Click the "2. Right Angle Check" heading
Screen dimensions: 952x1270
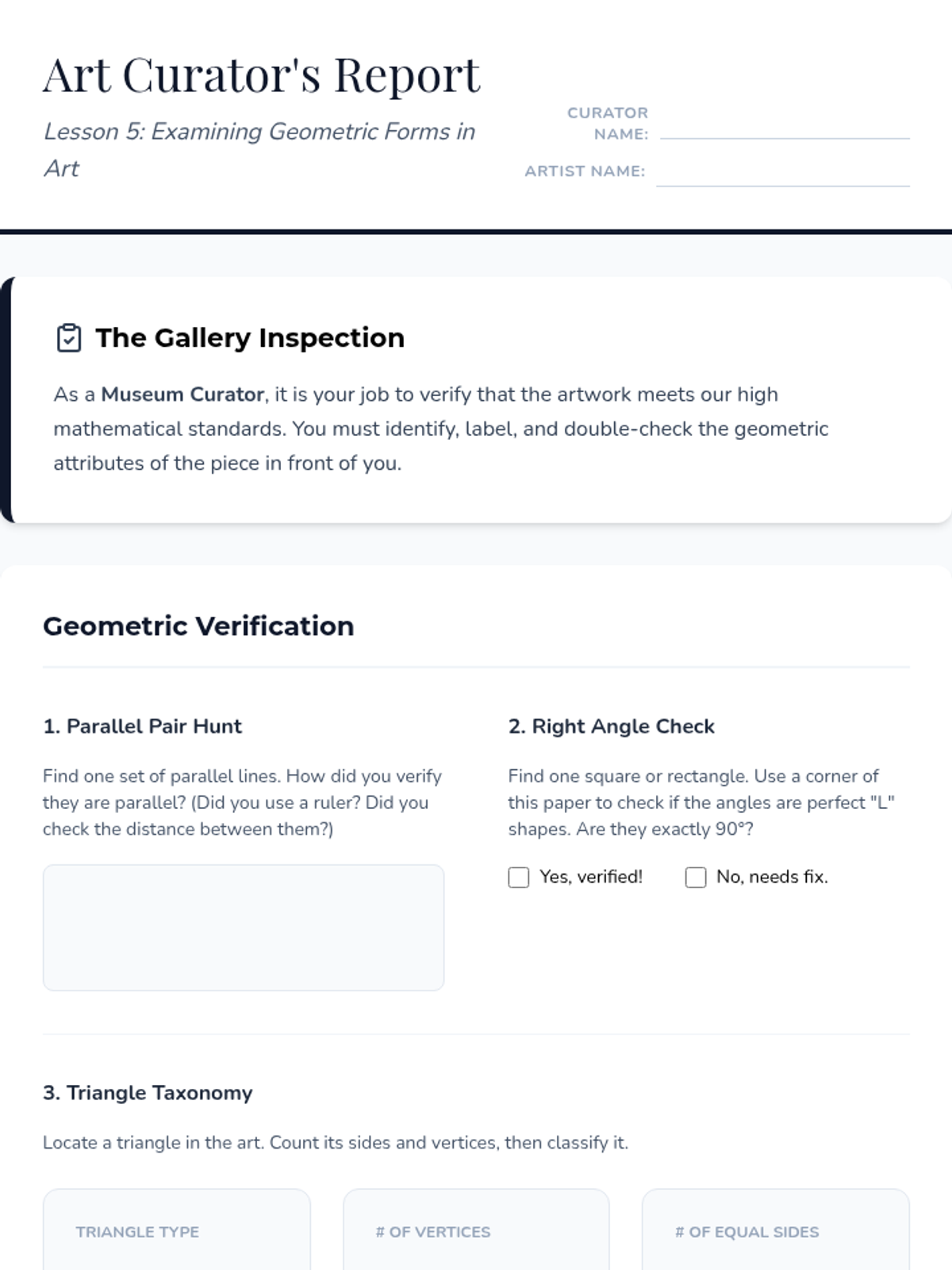[x=611, y=726]
